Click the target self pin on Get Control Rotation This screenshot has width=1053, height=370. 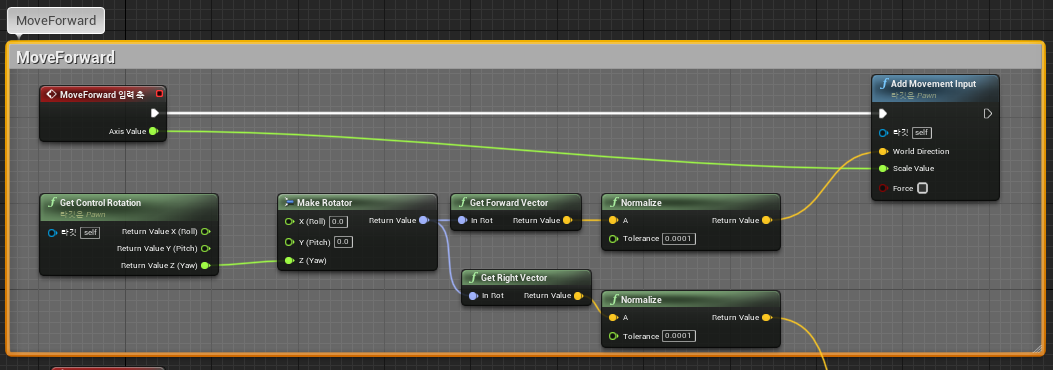52,232
